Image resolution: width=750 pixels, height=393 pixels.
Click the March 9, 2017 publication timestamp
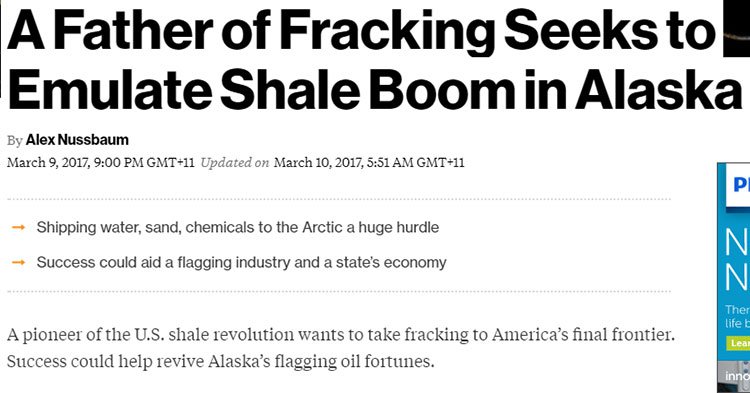101,163
